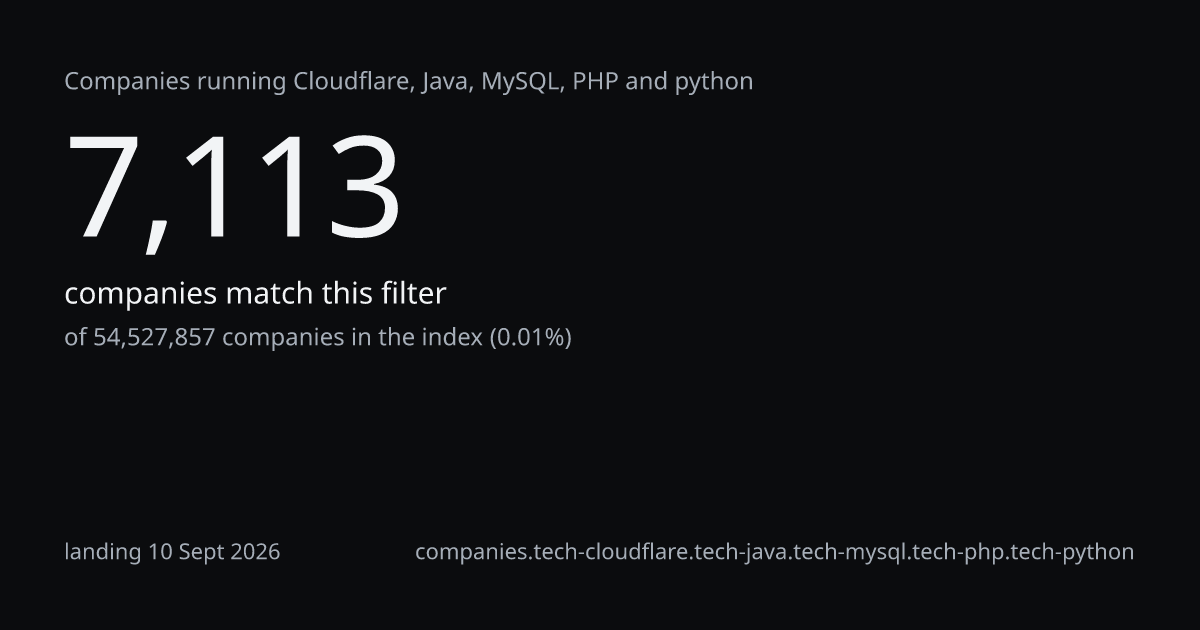1200x630 pixels.
Task: Click the 'Companies running' heading start
Action: point(175,82)
